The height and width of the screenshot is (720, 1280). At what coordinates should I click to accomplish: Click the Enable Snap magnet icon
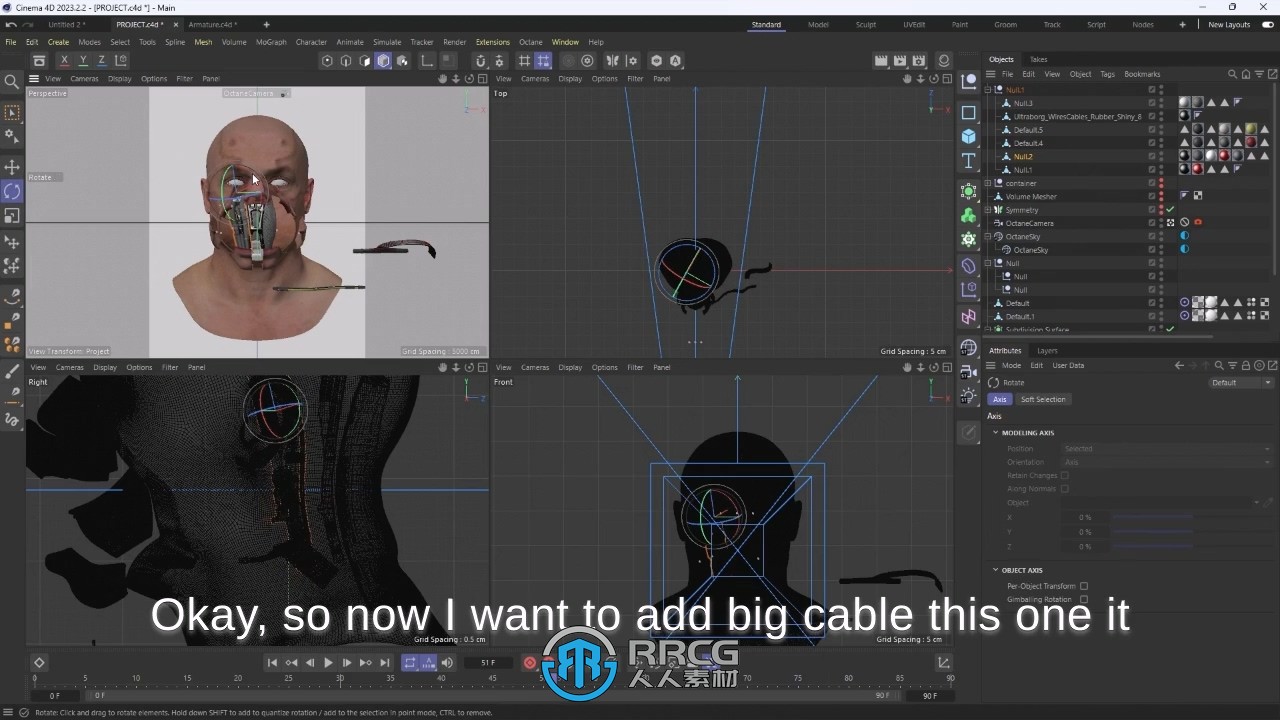(481, 61)
